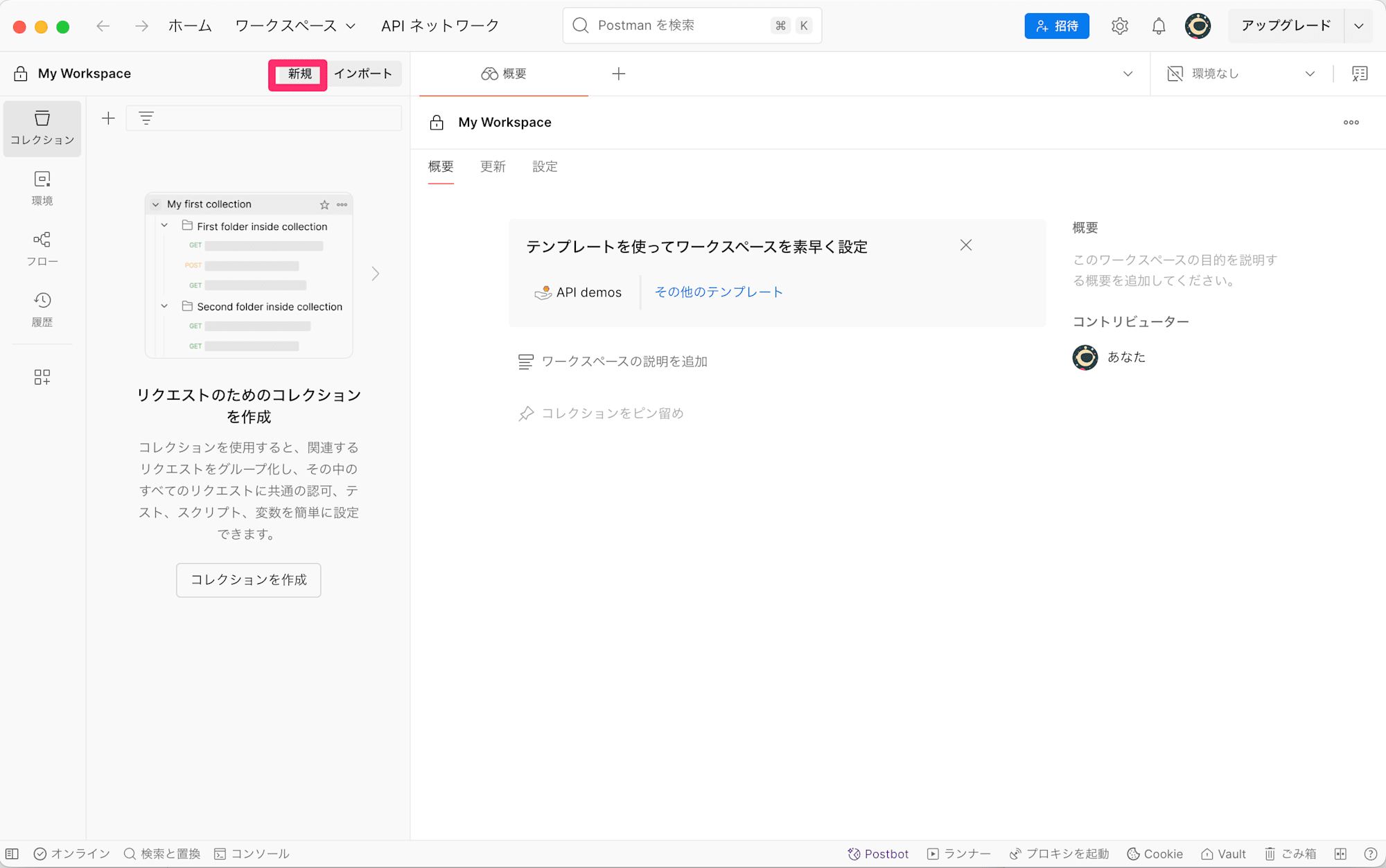Open Vault in status bar
This screenshot has height=868, width=1386.
pos(1223,853)
